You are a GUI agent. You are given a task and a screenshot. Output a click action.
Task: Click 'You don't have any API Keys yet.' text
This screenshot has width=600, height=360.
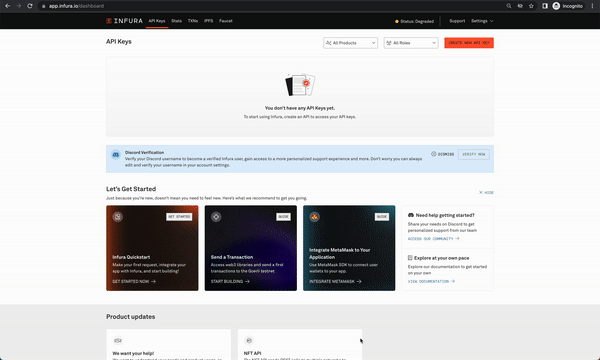click(x=300, y=108)
